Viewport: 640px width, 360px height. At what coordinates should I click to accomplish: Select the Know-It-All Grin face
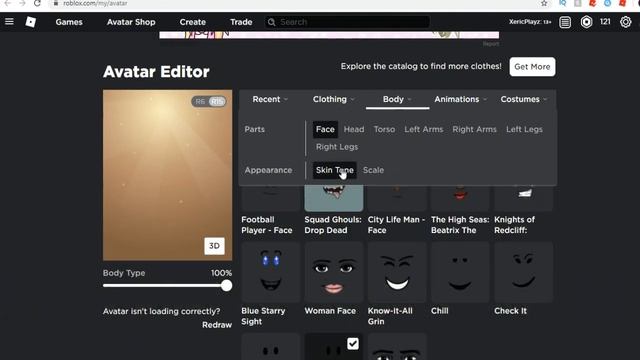click(397, 272)
